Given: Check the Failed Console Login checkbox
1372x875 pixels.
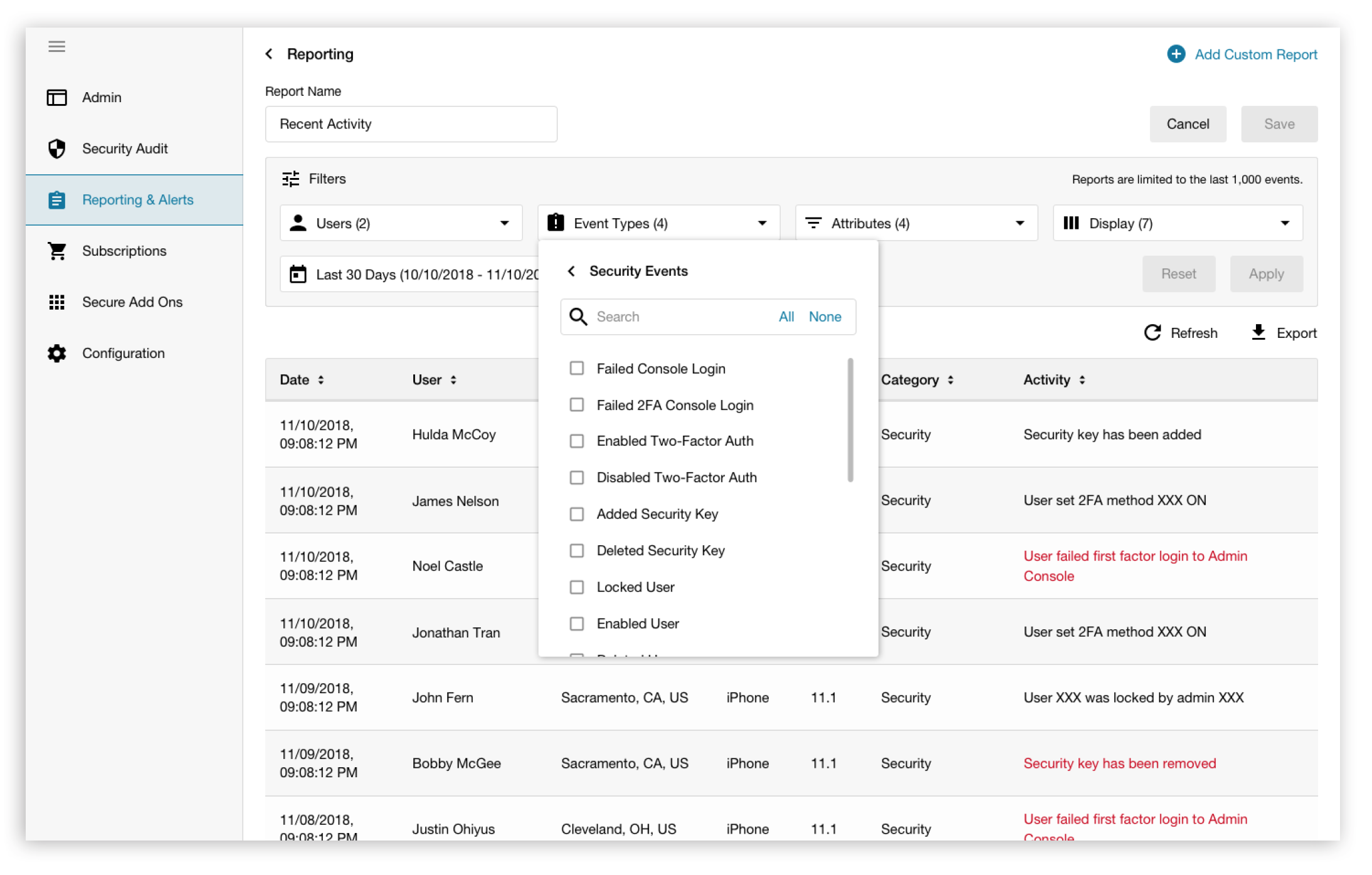Looking at the screenshot, I should 577,369.
